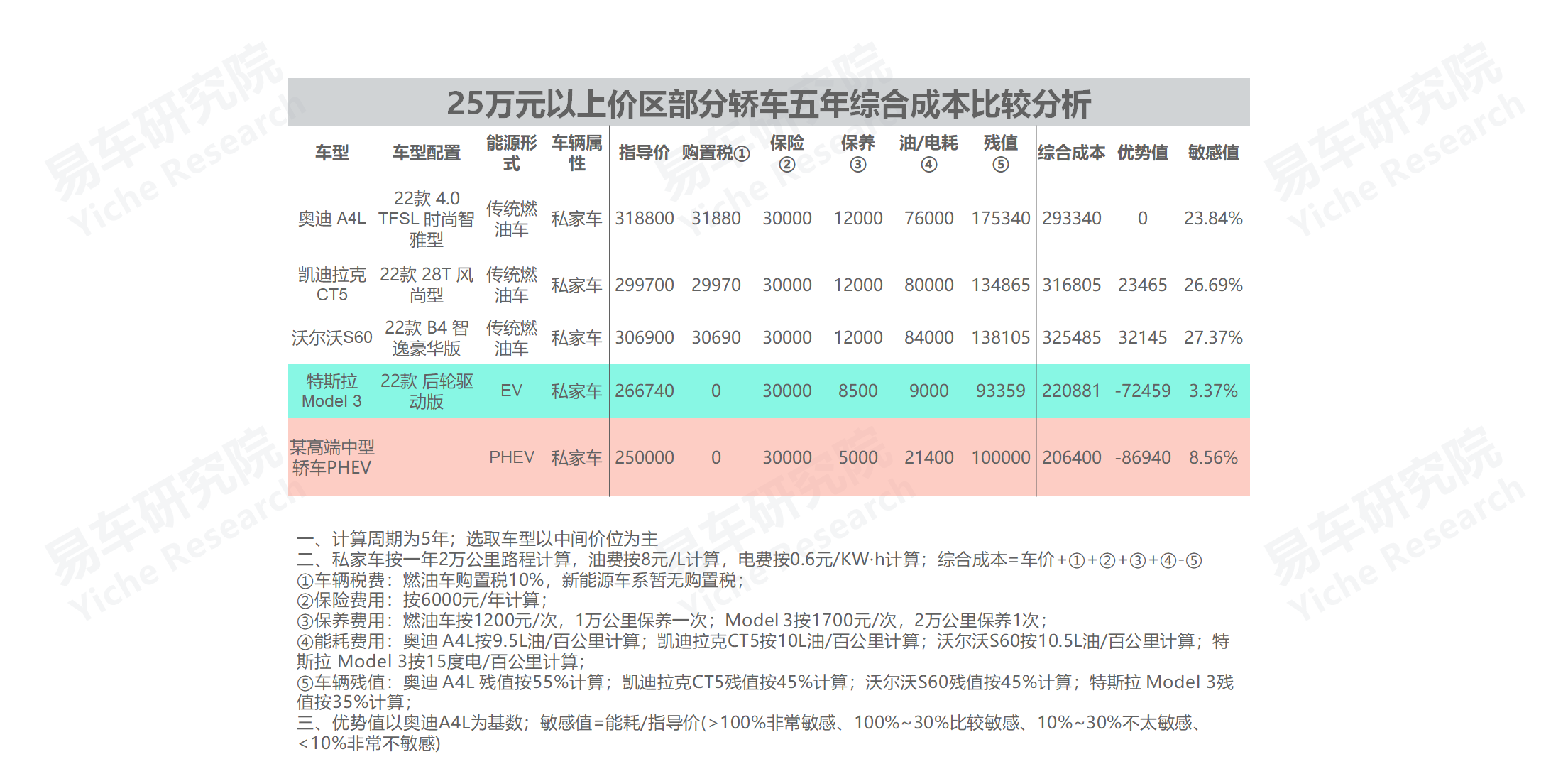Click the -72459 advantage value
This screenshot has height=764, width=1568.
point(1143,391)
